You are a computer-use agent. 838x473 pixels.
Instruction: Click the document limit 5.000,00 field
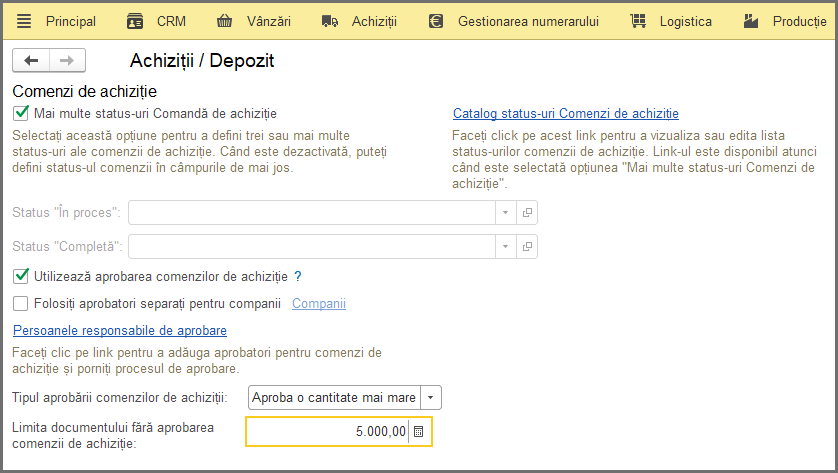(328, 431)
